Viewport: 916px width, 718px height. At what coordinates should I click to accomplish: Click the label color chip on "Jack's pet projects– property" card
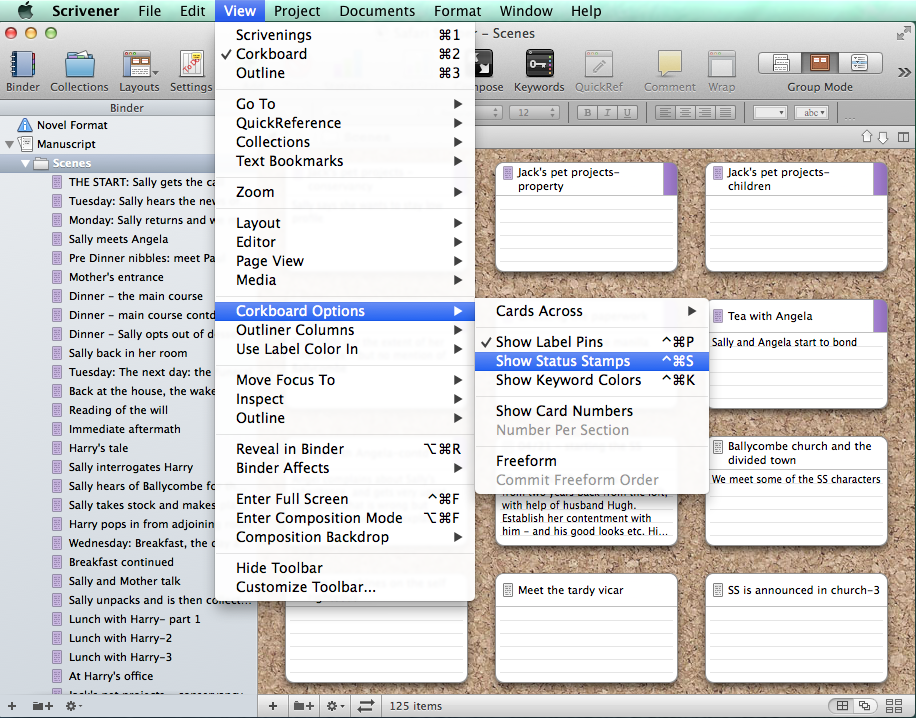pyautogui.click(x=670, y=179)
